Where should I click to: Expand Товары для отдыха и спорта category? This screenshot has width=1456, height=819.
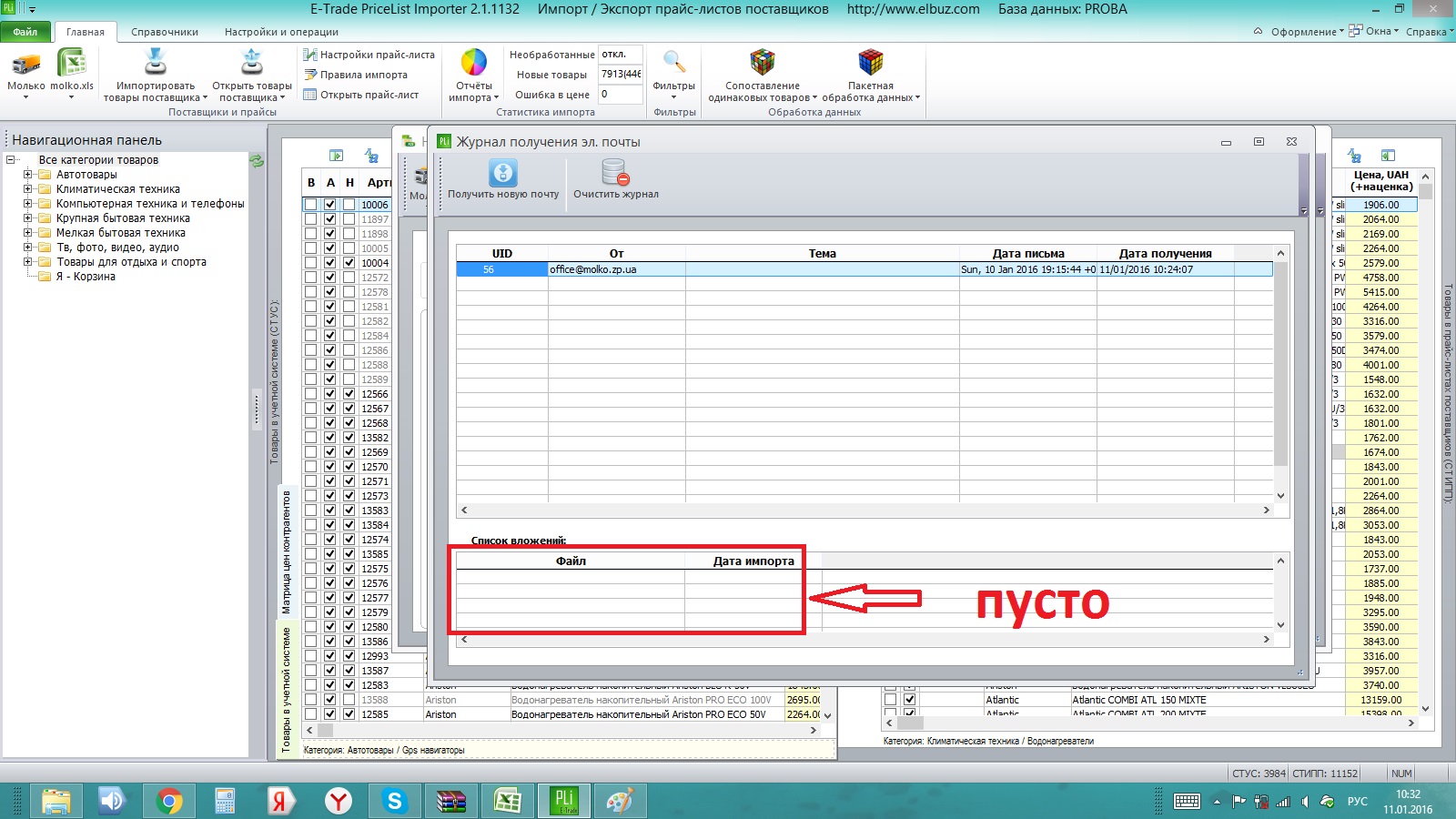click(28, 262)
